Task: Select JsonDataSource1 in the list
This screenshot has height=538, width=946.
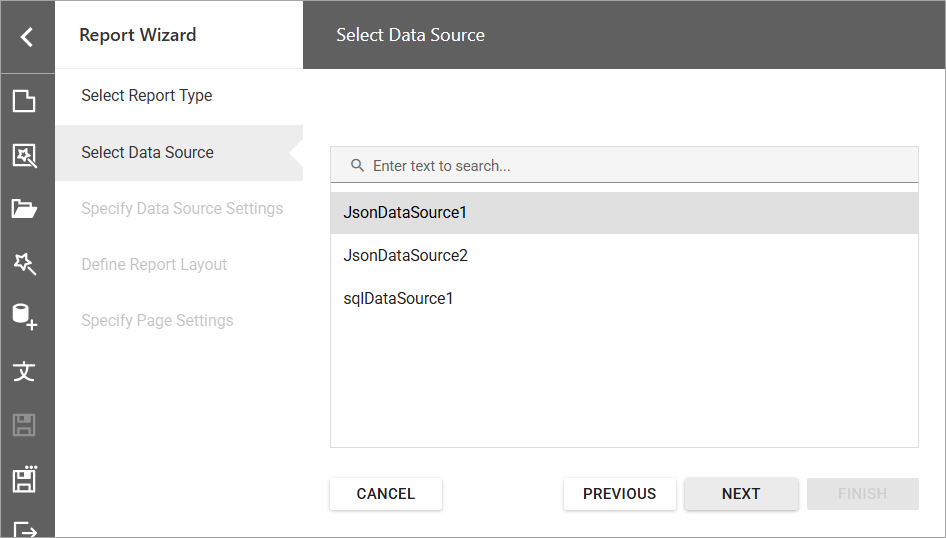Action: [x=624, y=213]
